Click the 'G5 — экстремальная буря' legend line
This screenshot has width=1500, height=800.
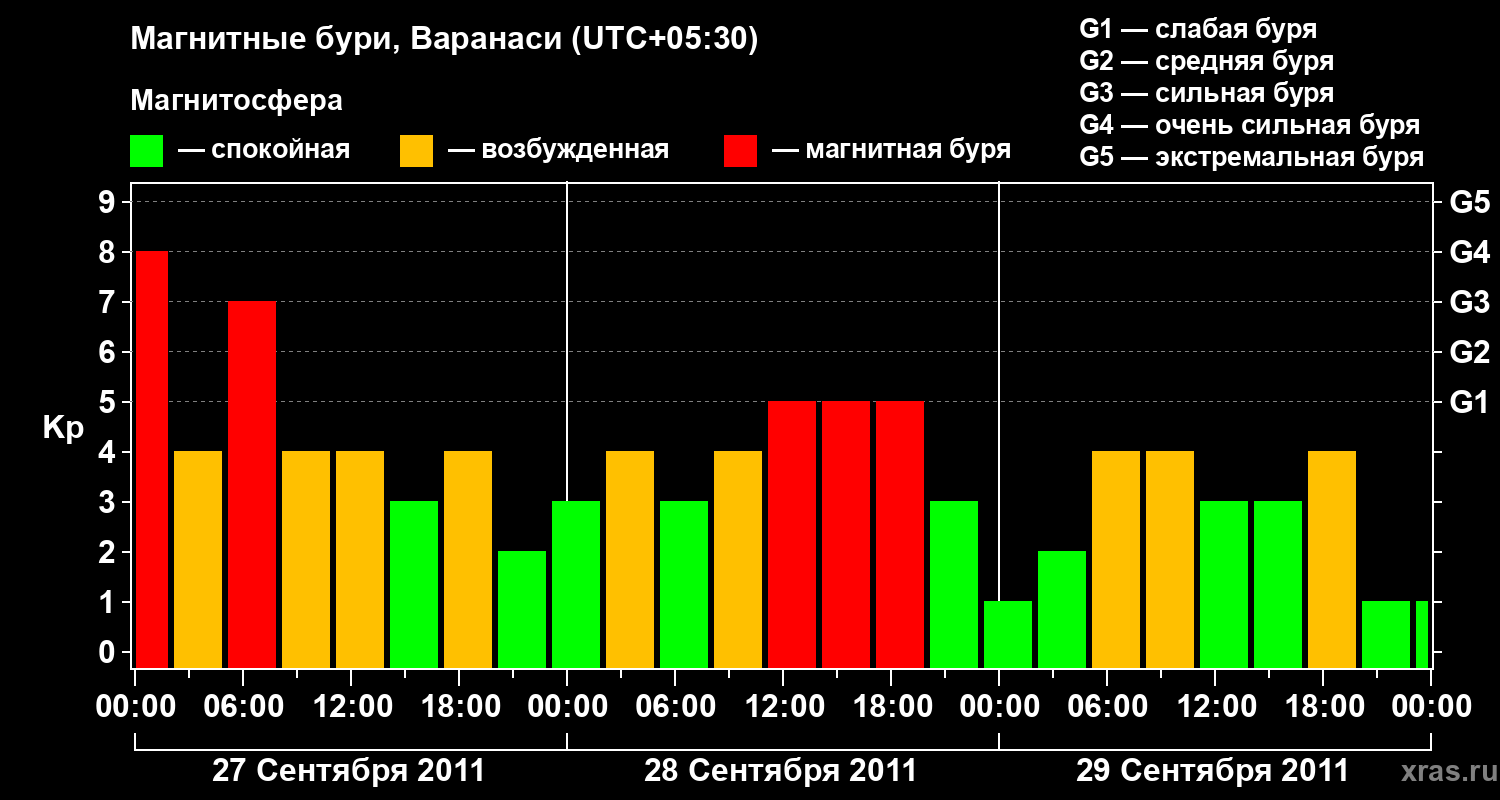point(1252,157)
